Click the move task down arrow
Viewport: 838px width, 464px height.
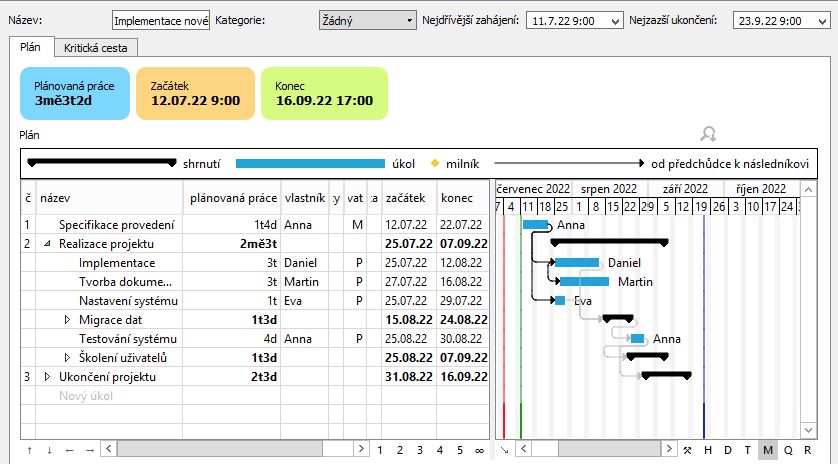(x=49, y=450)
